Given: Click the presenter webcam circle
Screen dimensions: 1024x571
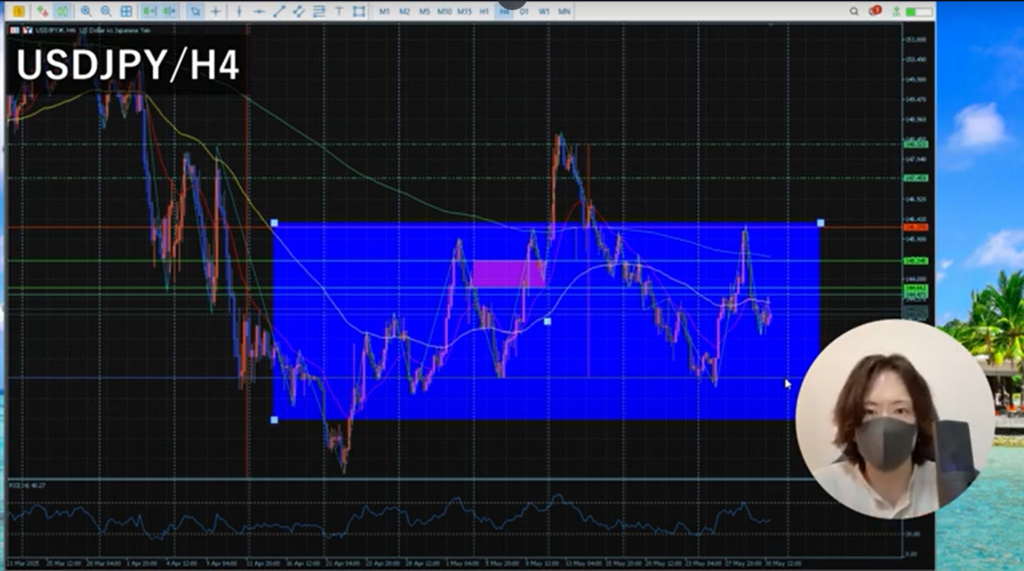Looking at the screenshot, I should [895, 418].
